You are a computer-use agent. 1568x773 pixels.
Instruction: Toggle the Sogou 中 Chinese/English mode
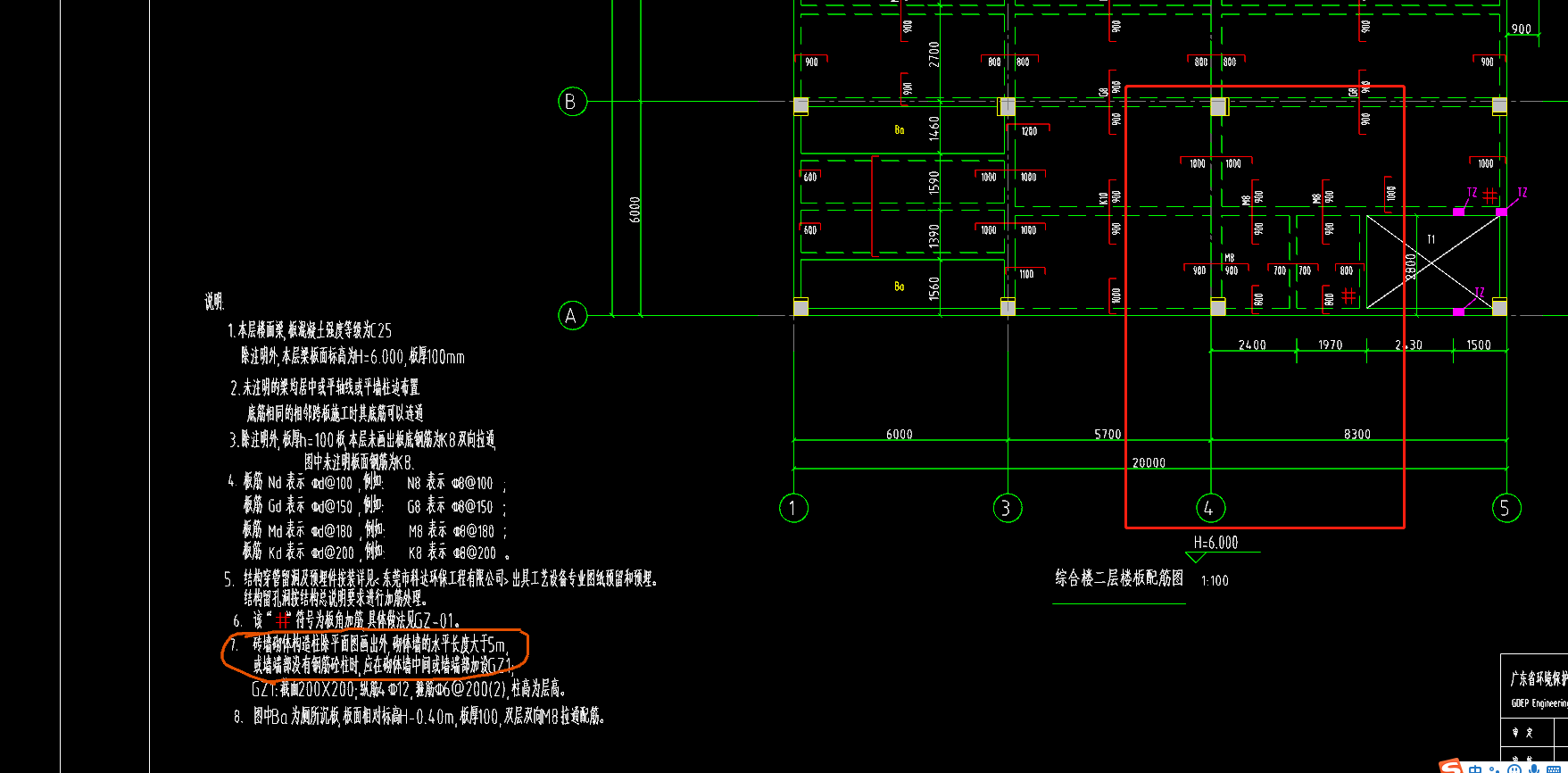(1475, 769)
